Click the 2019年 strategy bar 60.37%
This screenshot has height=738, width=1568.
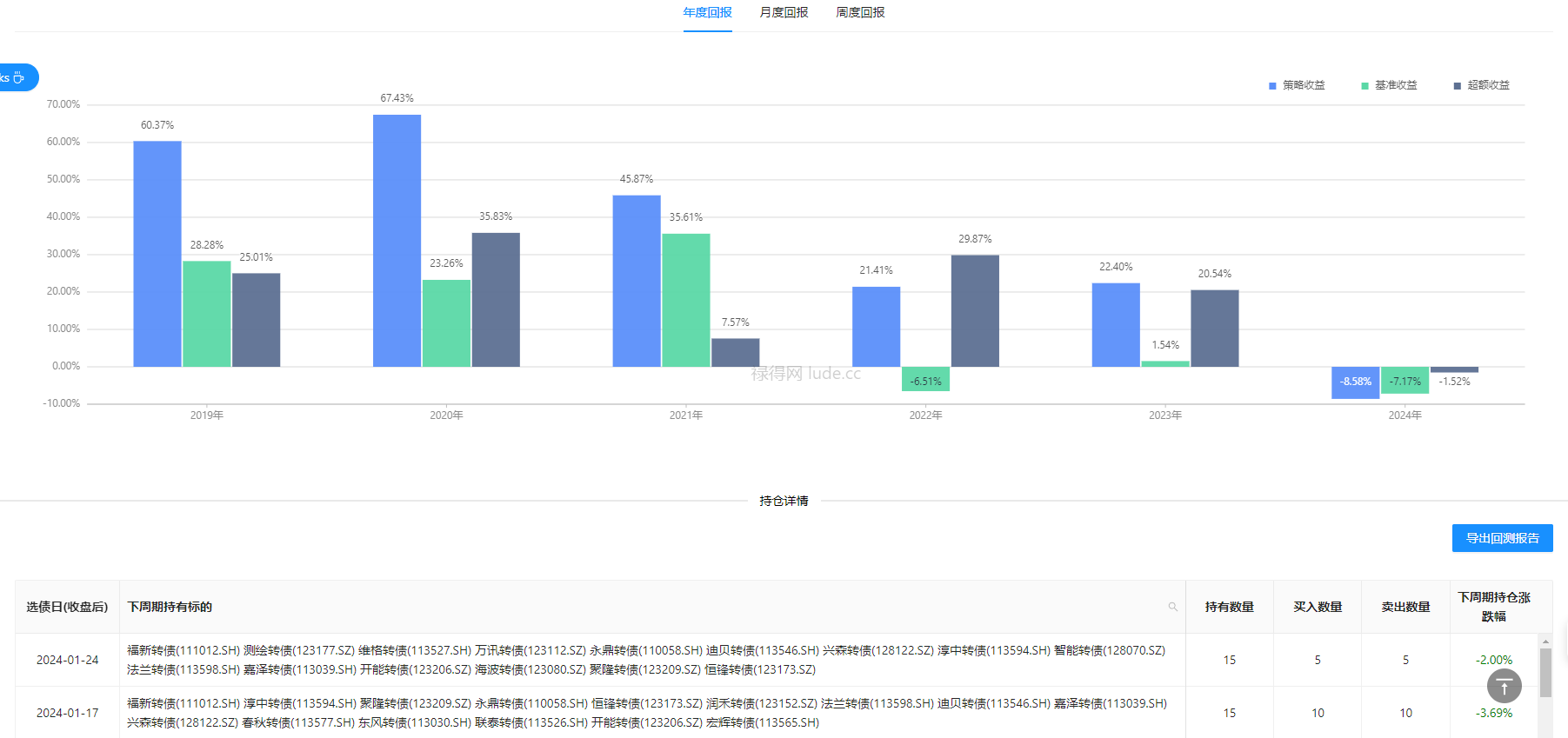[157, 253]
